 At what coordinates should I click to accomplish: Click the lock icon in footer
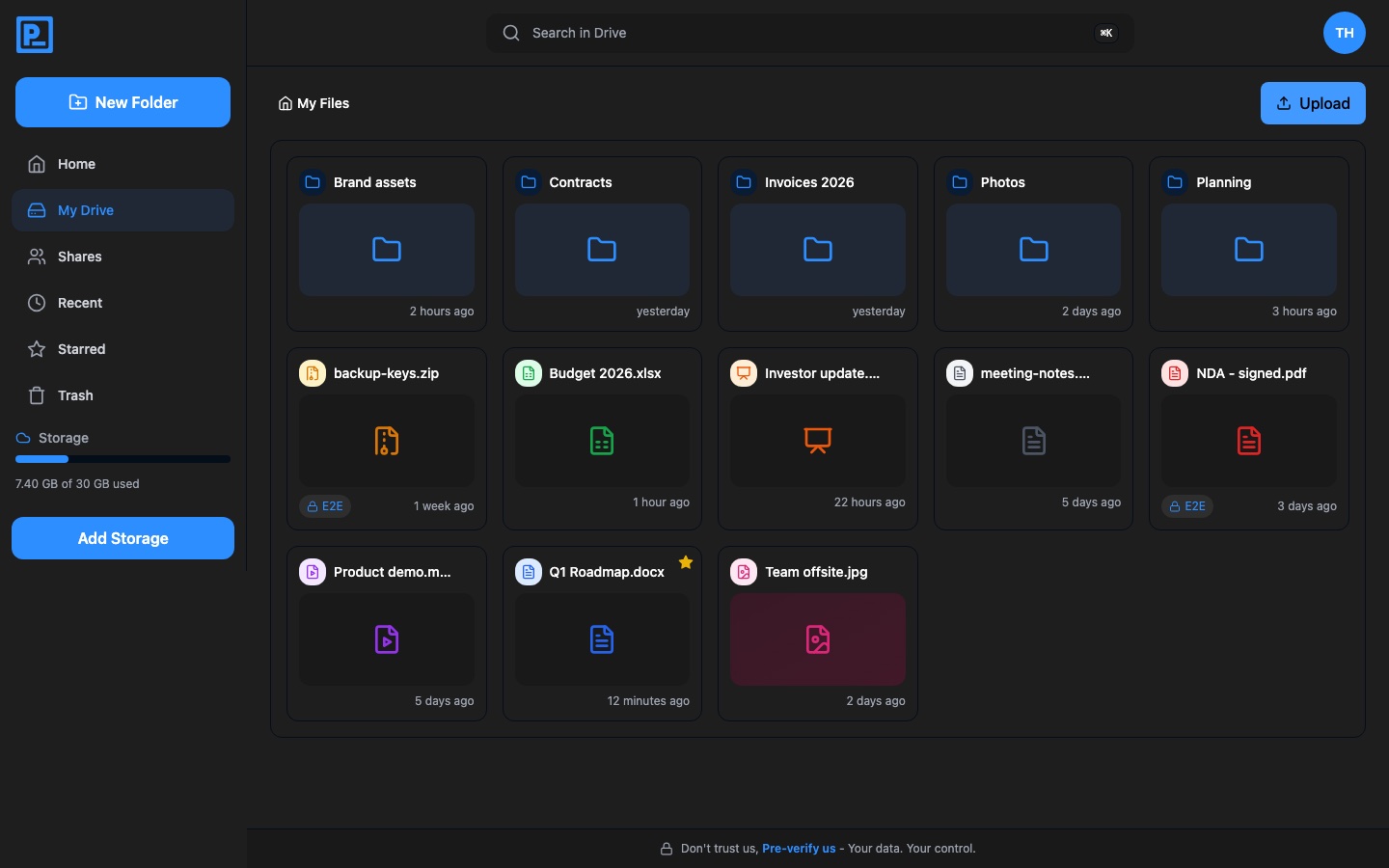666,849
